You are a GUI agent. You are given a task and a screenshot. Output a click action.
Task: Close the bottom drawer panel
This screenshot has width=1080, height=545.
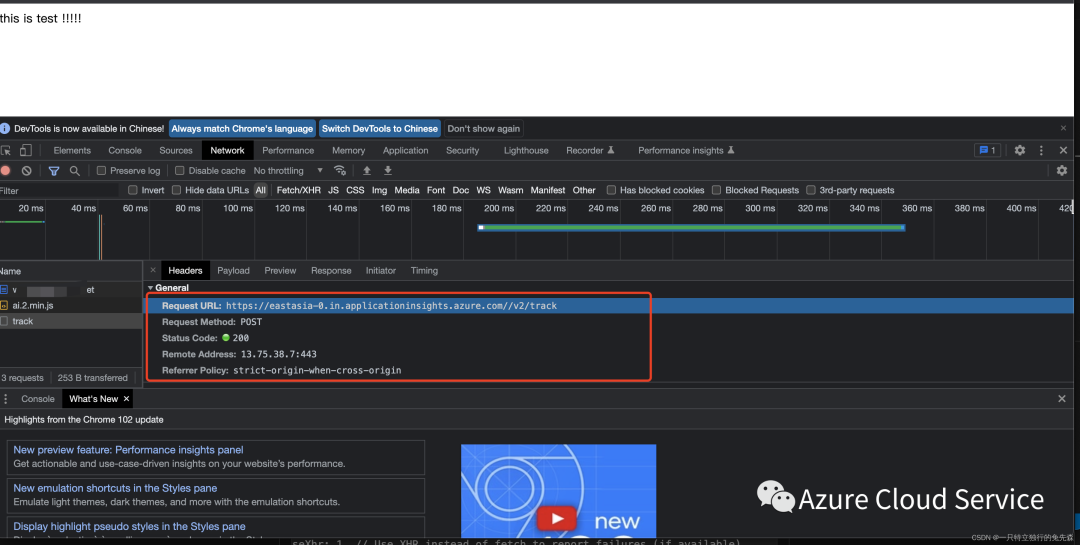(x=1061, y=399)
